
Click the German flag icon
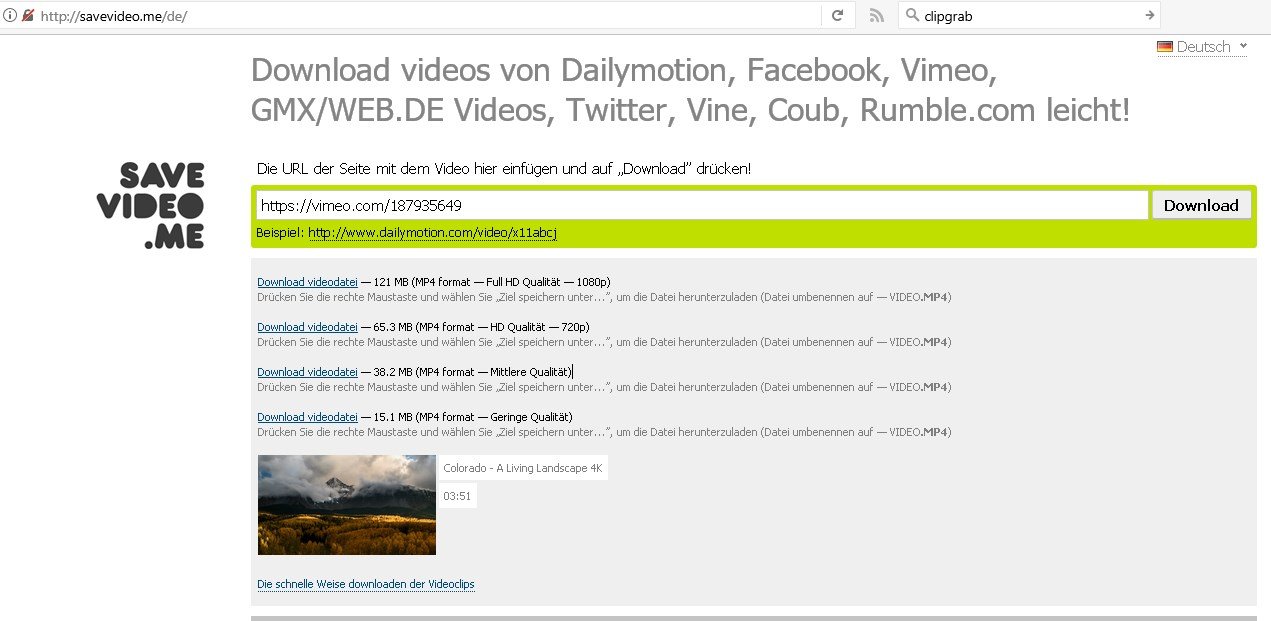pos(1165,47)
